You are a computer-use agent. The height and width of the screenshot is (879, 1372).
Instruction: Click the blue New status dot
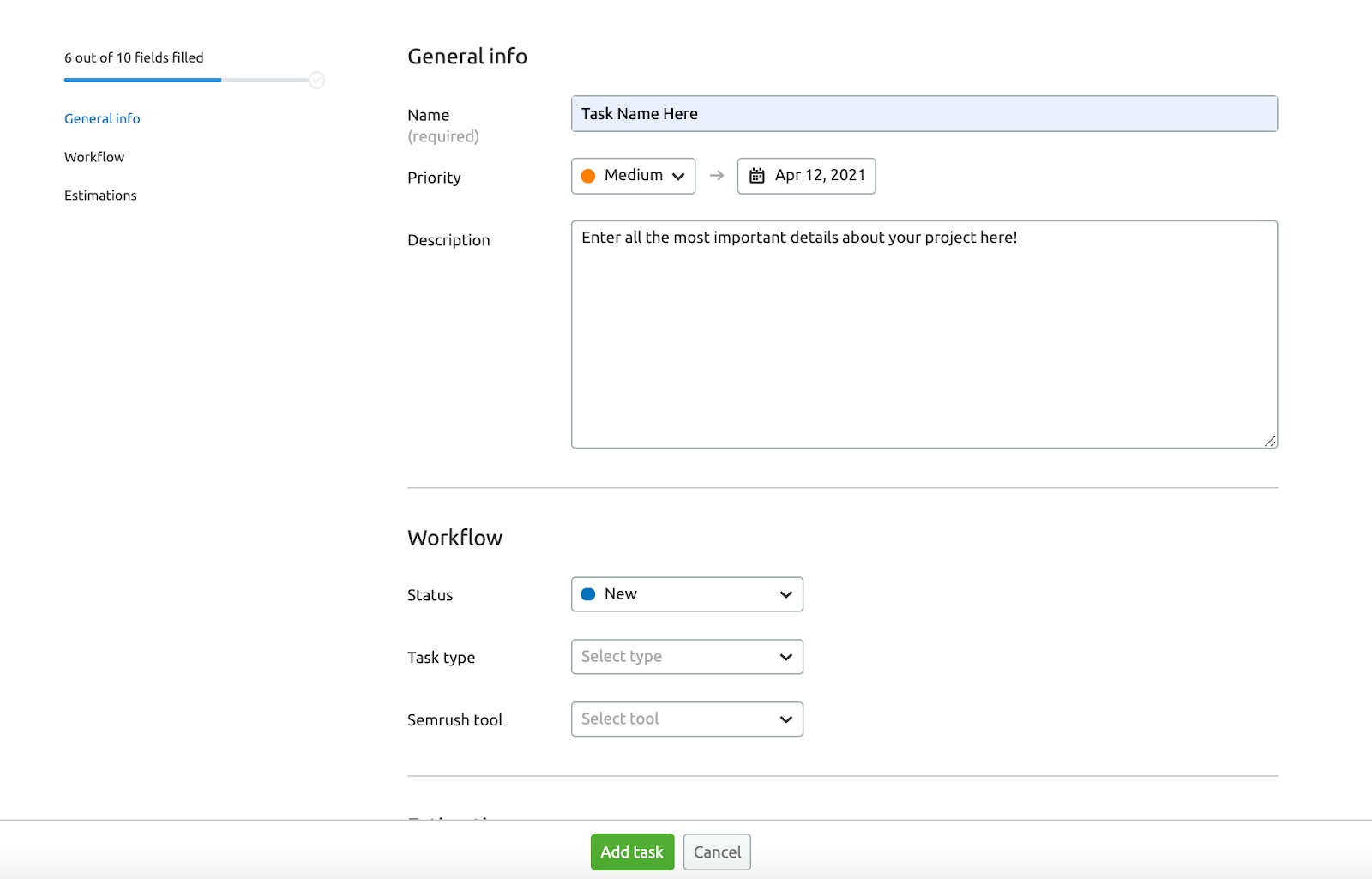[588, 594]
